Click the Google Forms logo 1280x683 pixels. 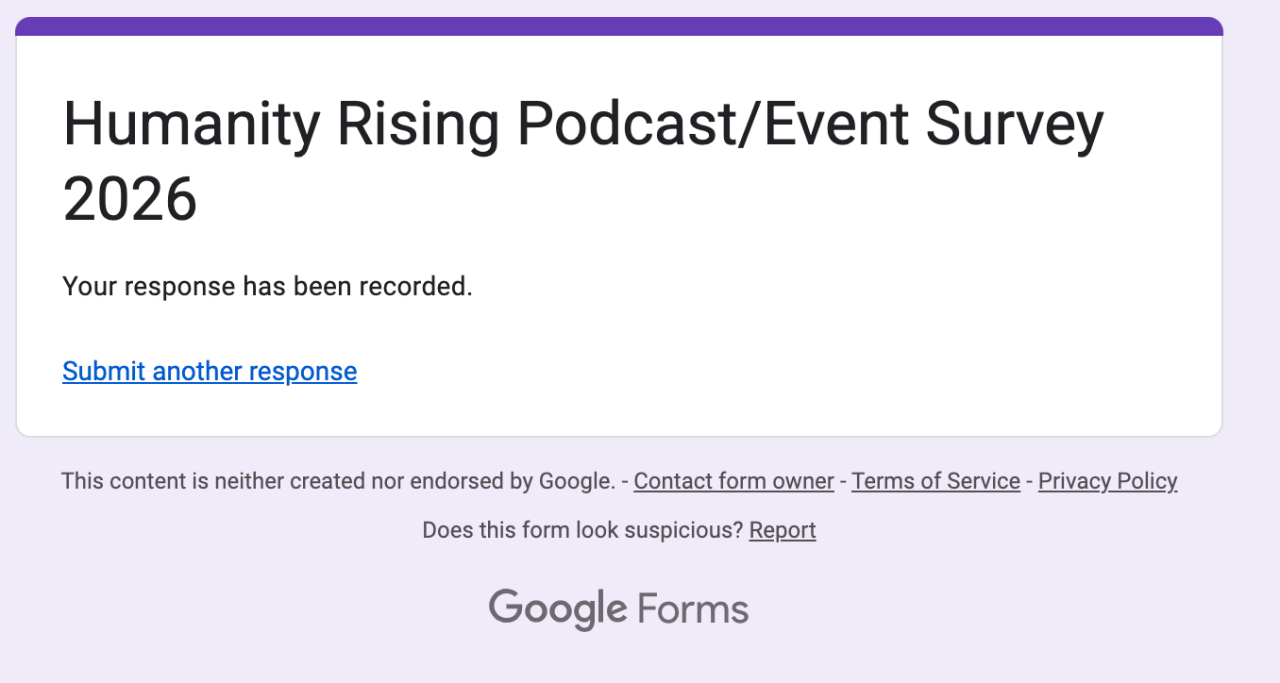tap(618, 609)
